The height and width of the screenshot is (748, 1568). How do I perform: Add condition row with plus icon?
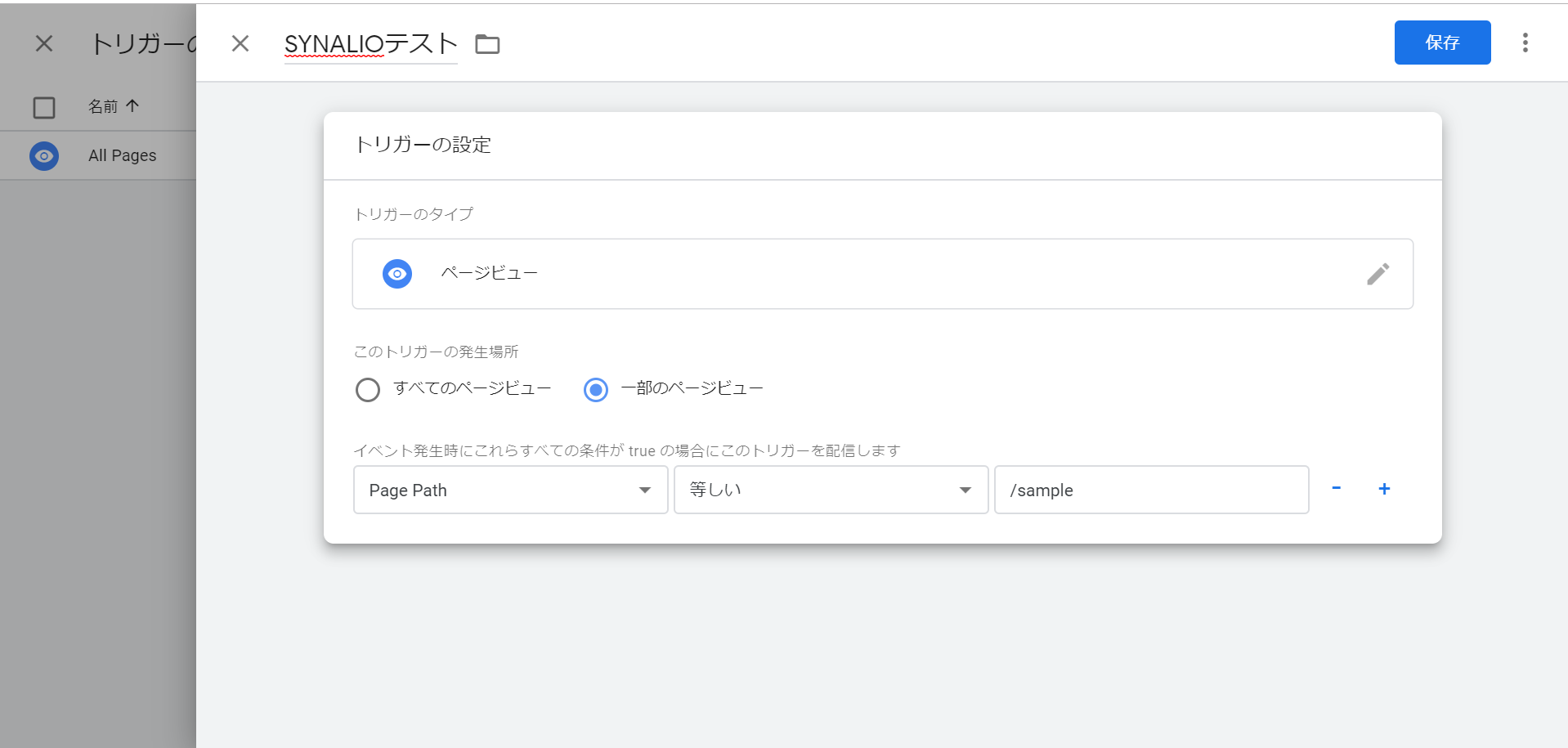coord(1384,489)
